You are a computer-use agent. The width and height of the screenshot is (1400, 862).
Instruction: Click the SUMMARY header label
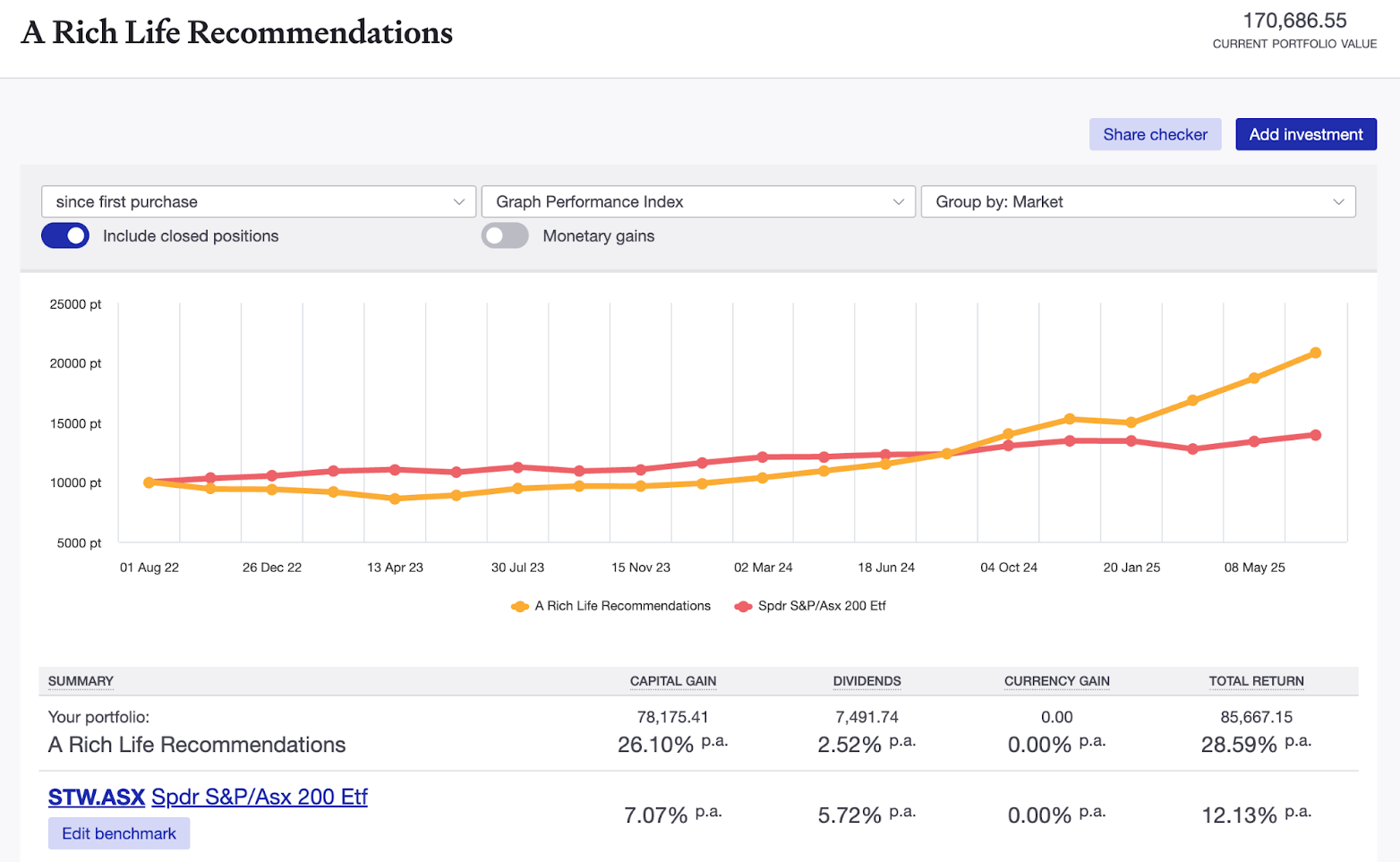click(x=81, y=681)
